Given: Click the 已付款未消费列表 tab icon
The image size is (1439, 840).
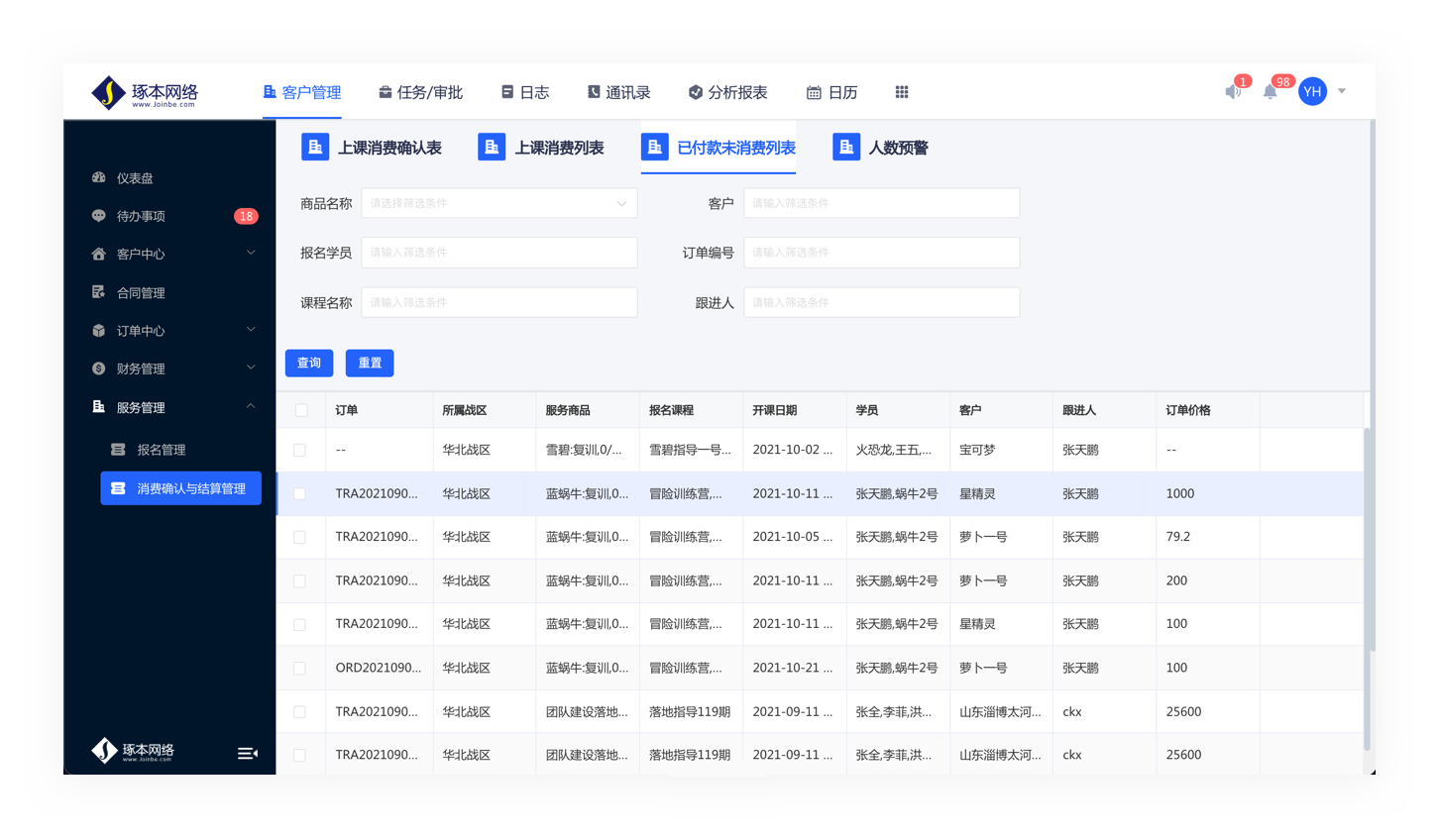Looking at the screenshot, I should coord(654,147).
